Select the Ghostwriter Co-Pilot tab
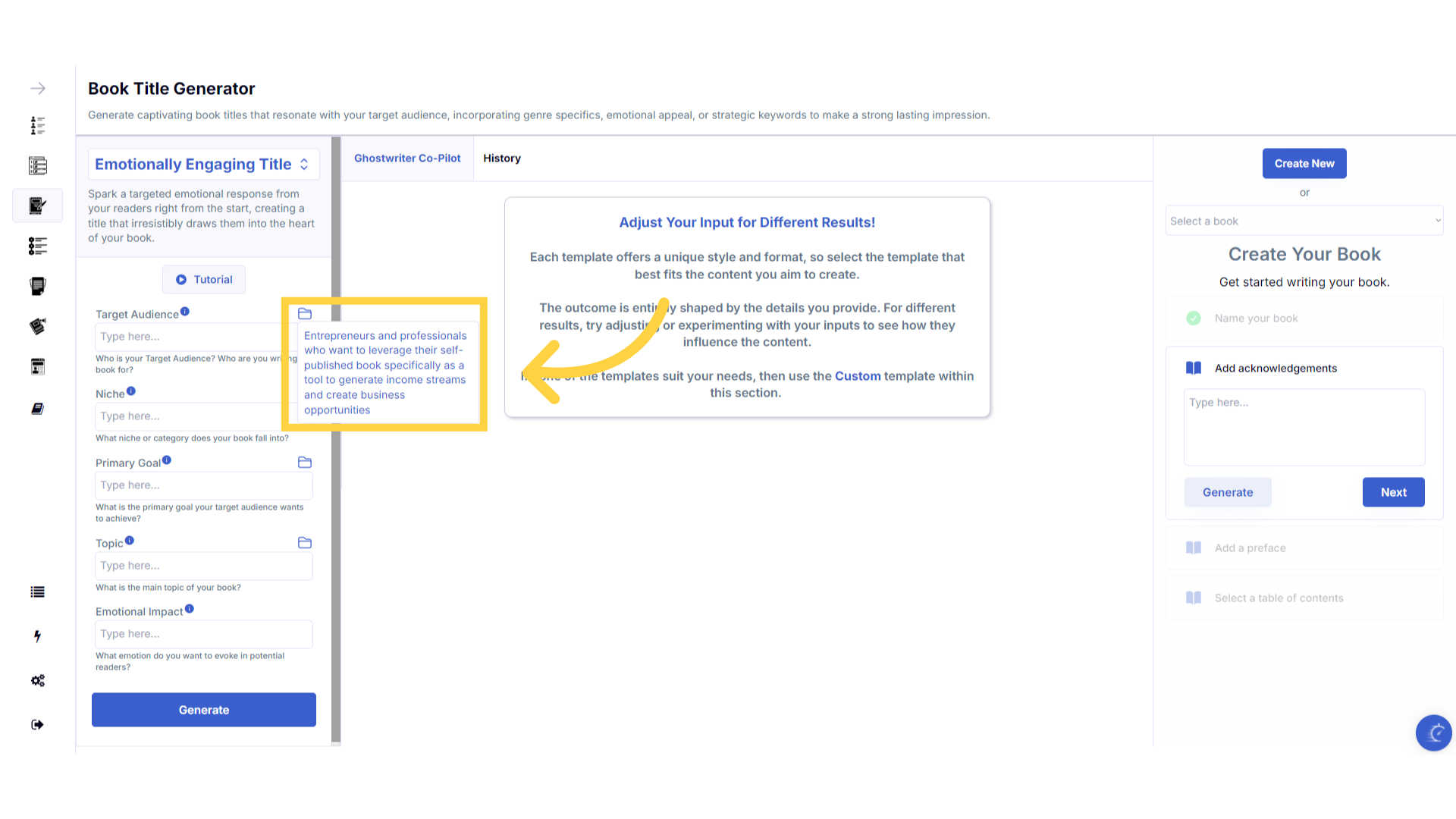This screenshot has width=1456, height=819. point(407,158)
